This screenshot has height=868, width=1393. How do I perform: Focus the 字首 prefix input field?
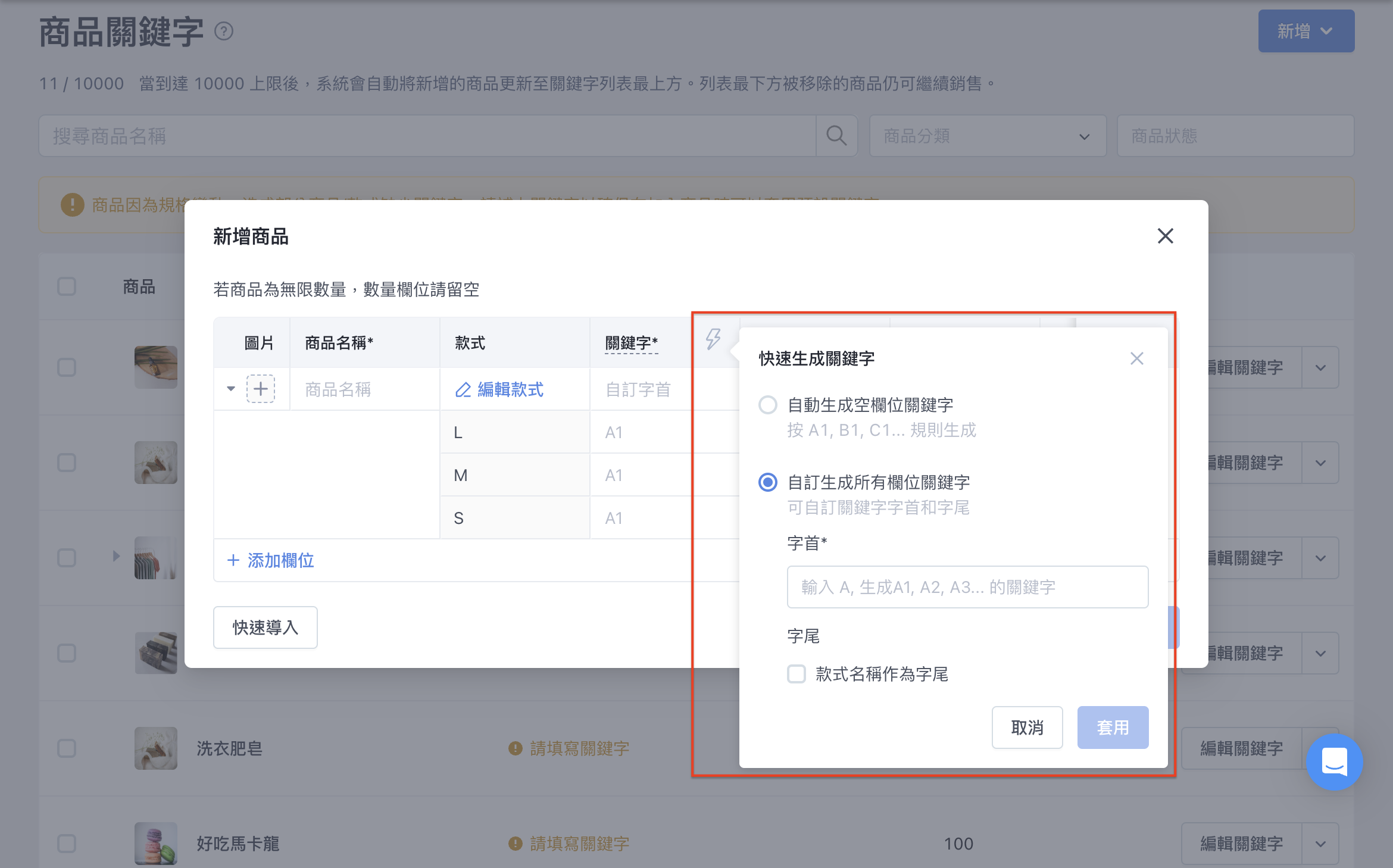click(x=968, y=587)
